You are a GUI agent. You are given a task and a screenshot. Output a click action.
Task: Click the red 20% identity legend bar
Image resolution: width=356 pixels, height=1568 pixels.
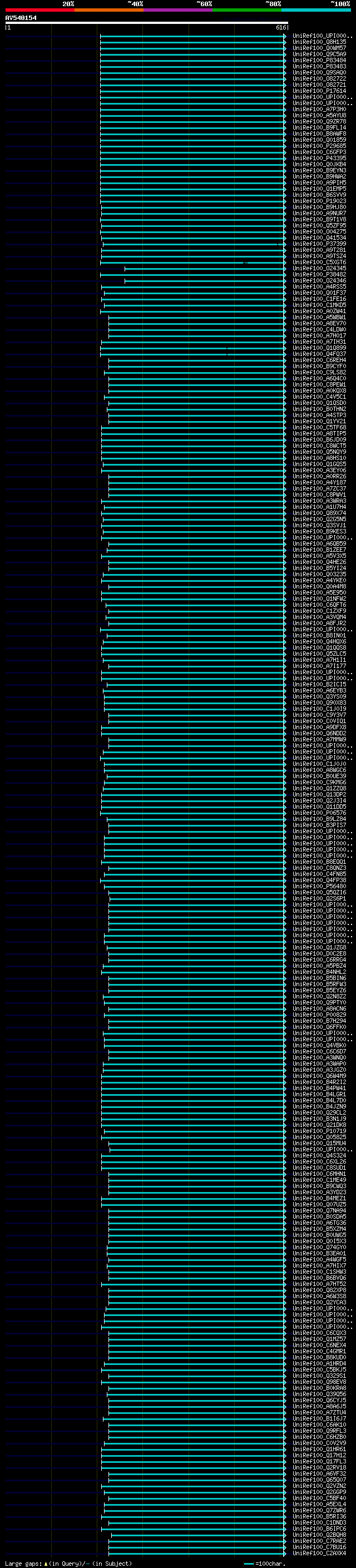click(x=39, y=10)
